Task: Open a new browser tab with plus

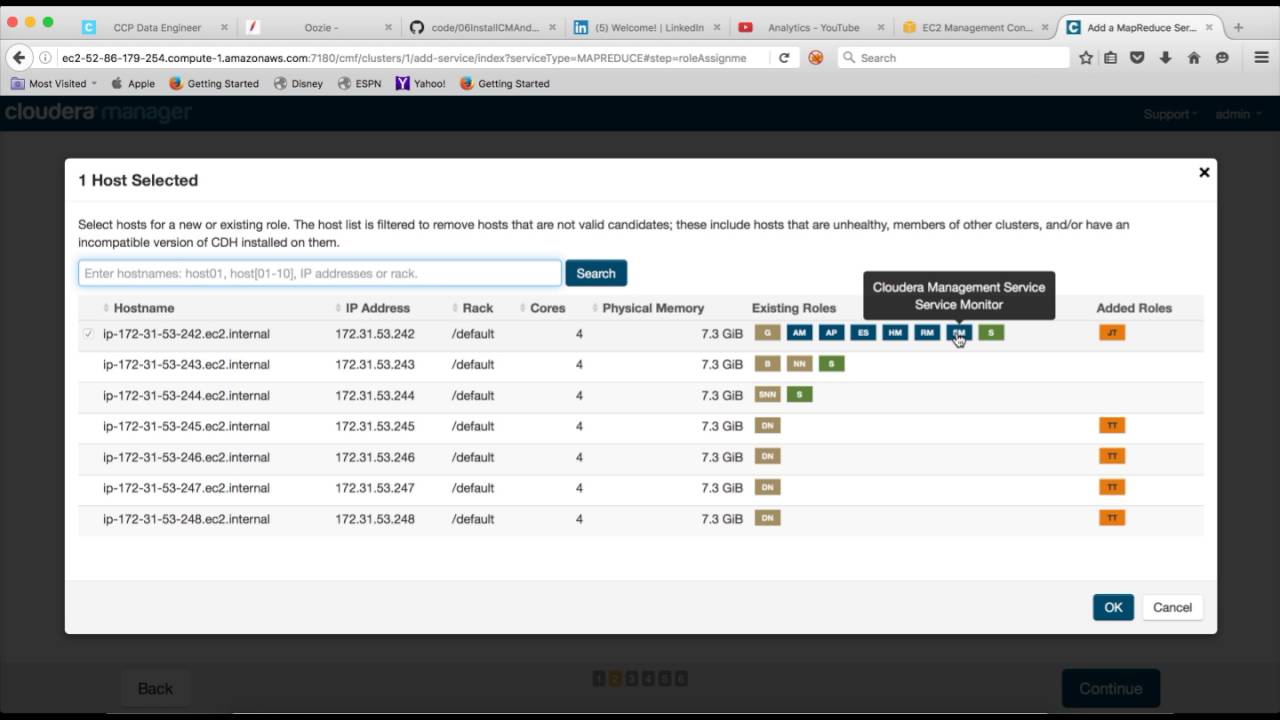Action: pyautogui.click(x=1238, y=28)
